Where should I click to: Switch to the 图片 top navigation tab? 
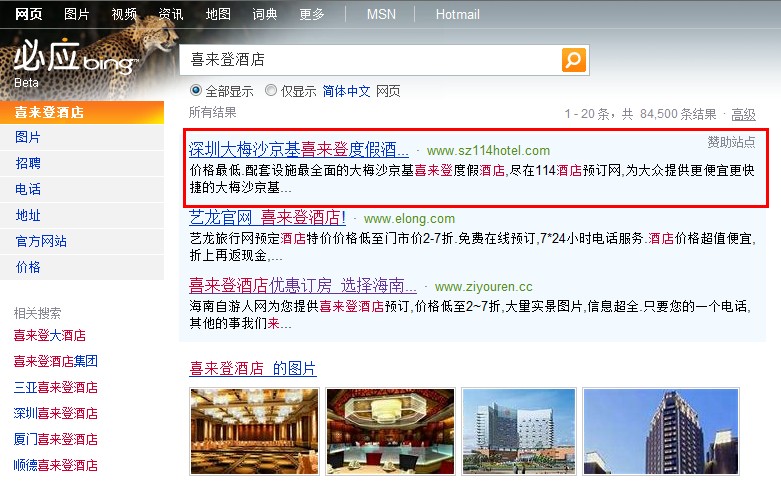[76, 14]
